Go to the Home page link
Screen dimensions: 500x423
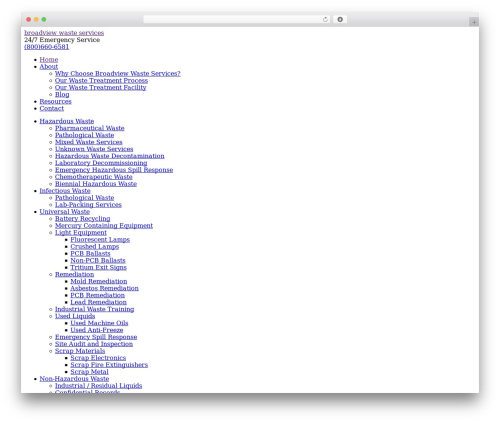49,60
